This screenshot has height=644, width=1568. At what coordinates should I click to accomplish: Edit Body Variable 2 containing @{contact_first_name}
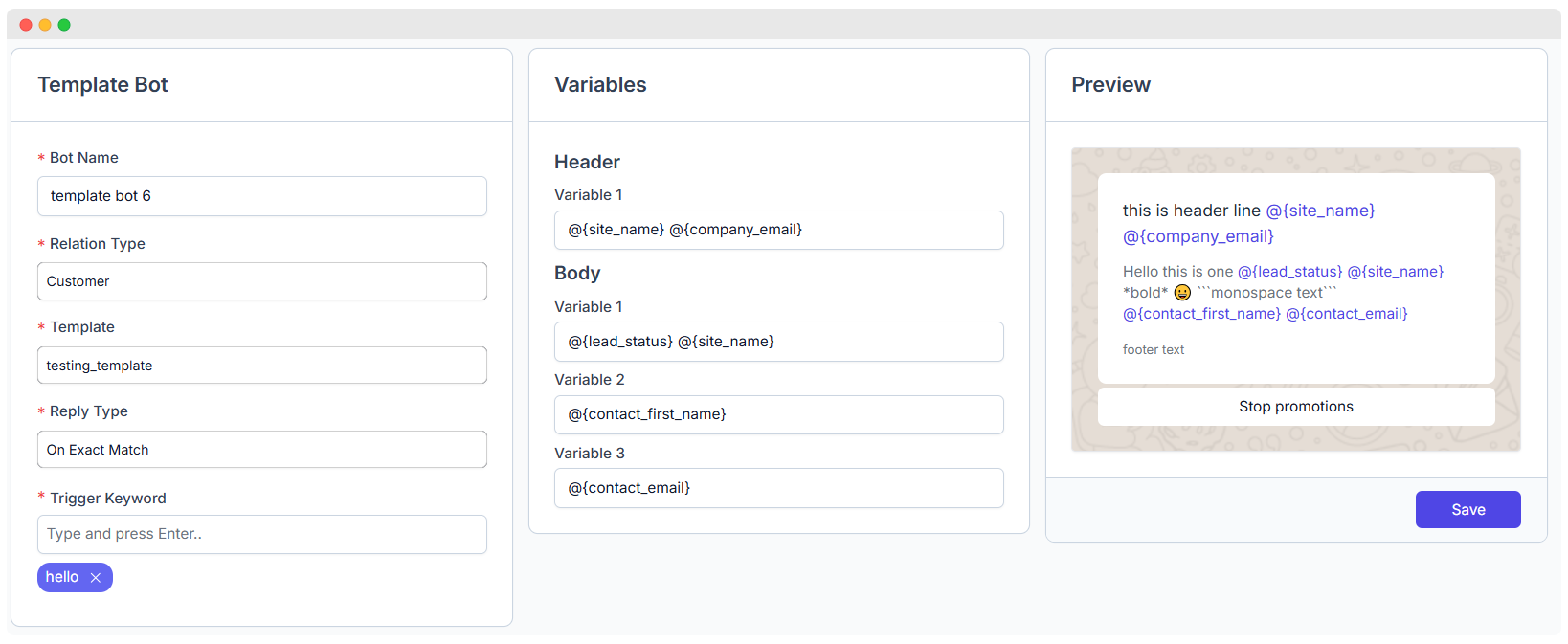coord(778,414)
